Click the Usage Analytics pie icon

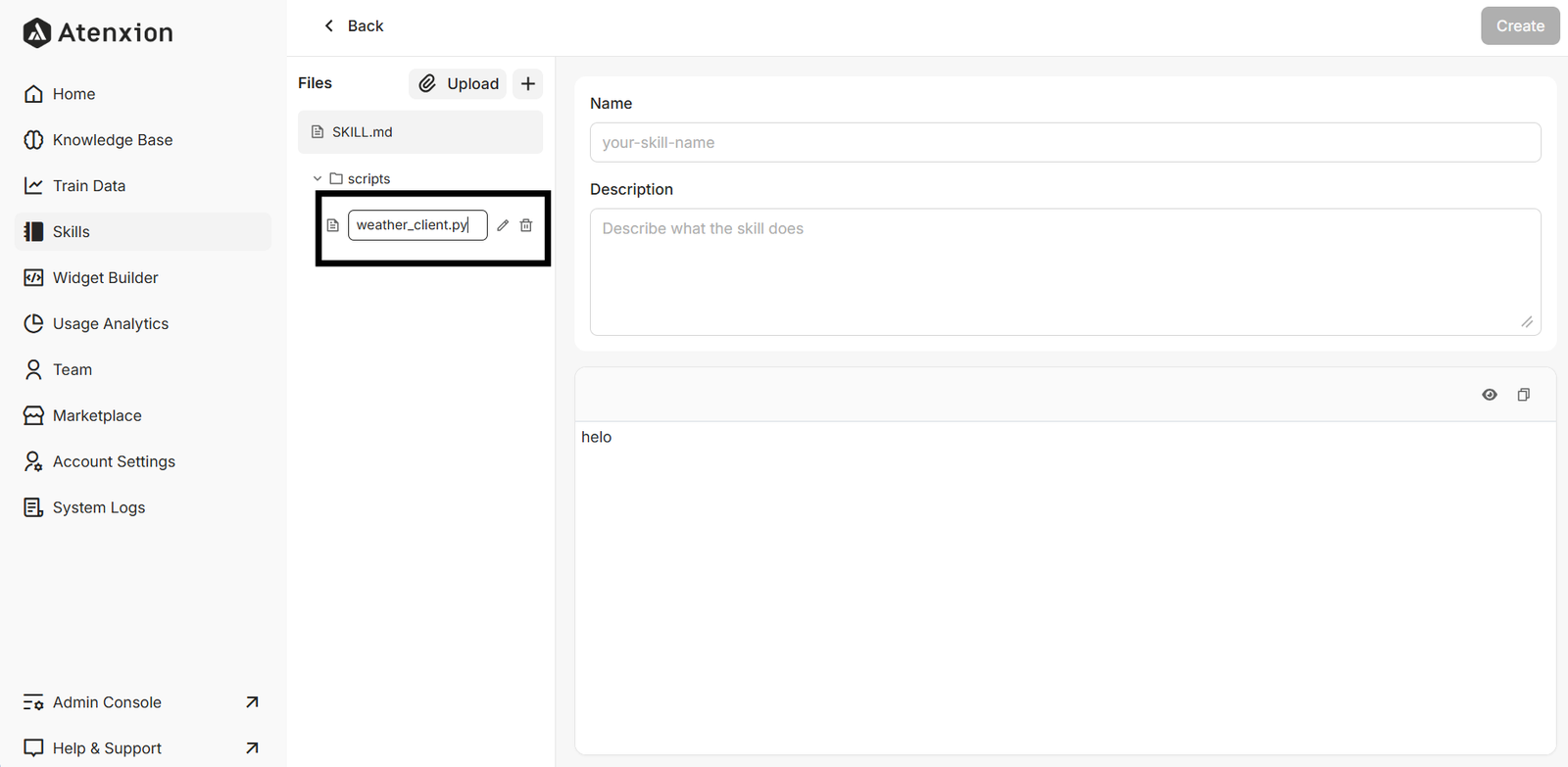point(33,324)
